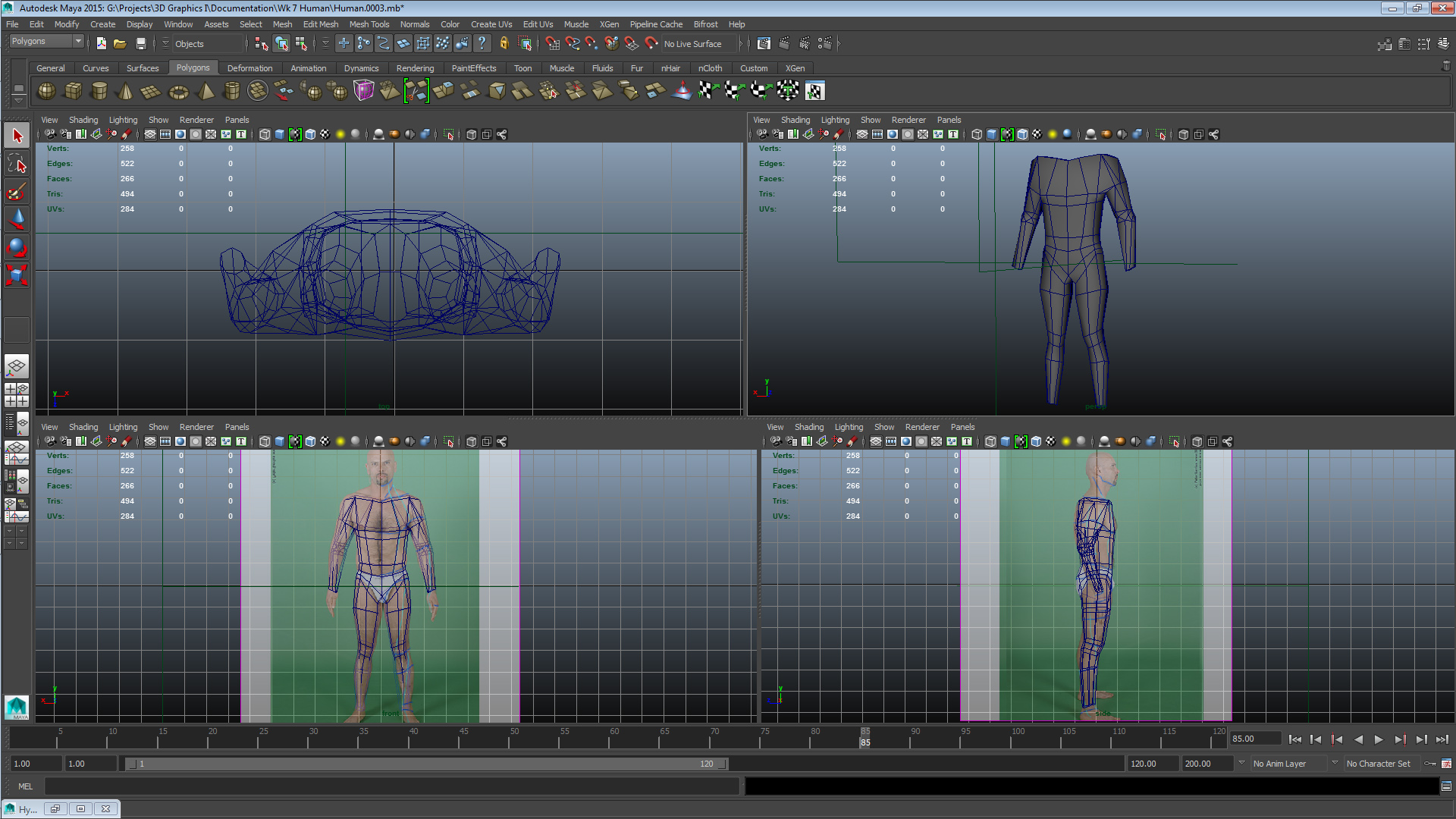This screenshot has width=1456, height=819.
Task: Open the Mesh menu
Action: 282,24
